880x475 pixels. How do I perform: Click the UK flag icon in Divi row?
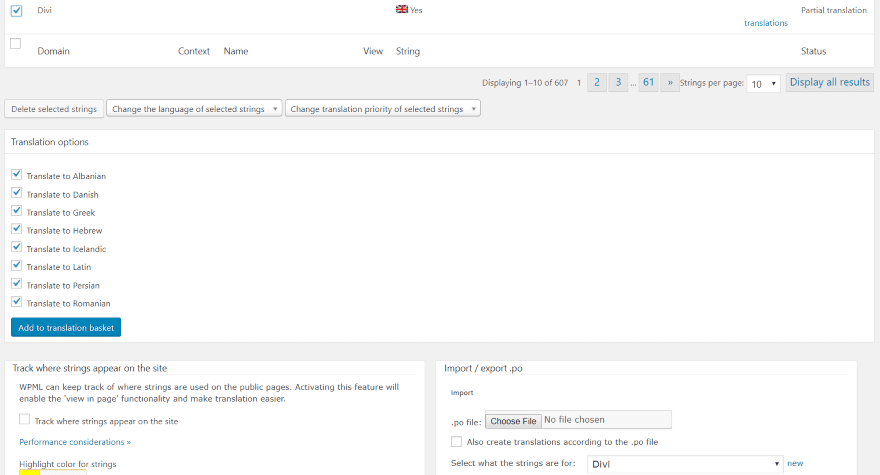click(x=401, y=9)
